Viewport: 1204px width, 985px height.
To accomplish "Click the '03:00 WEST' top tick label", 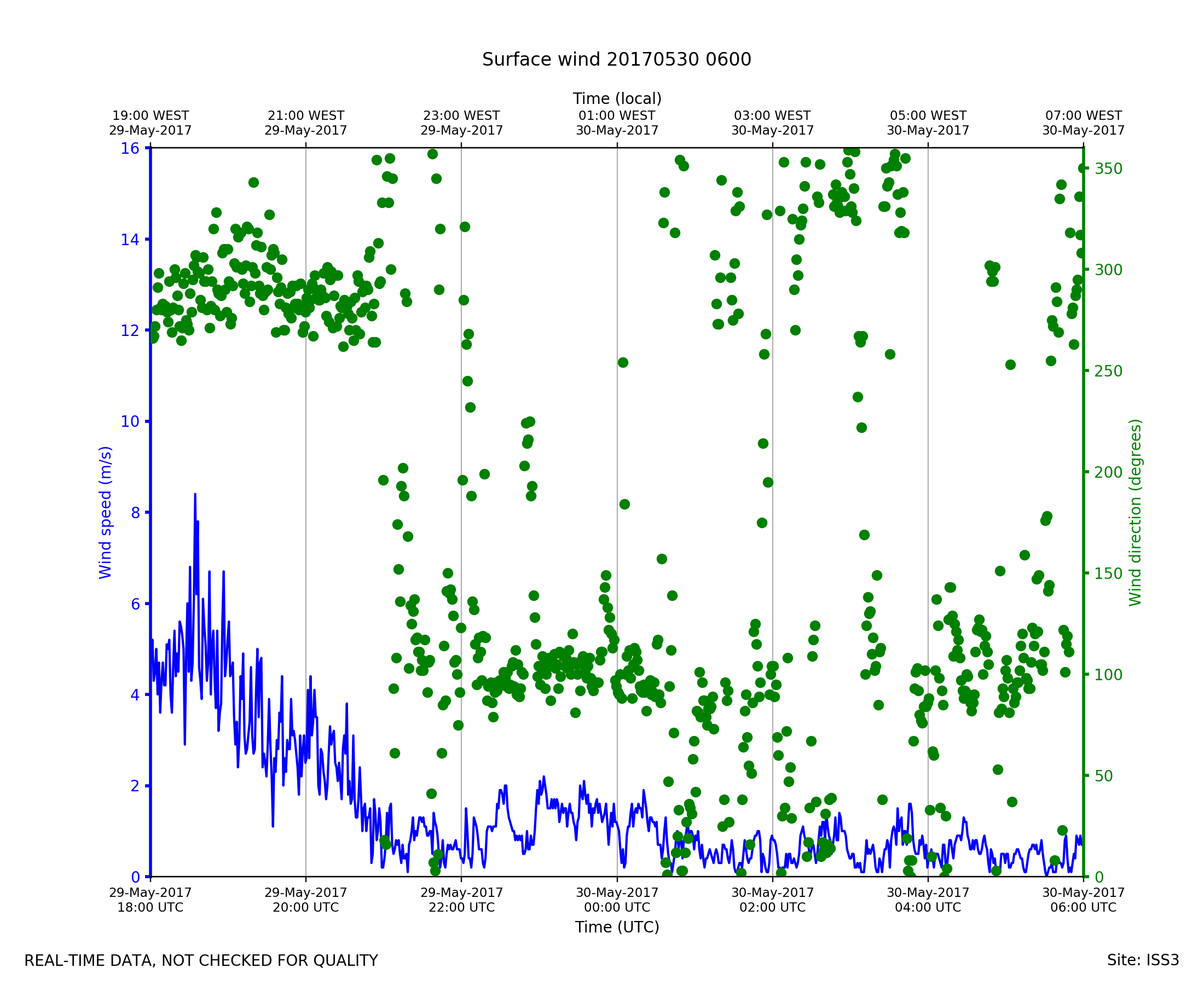I will tap(772, 116).
